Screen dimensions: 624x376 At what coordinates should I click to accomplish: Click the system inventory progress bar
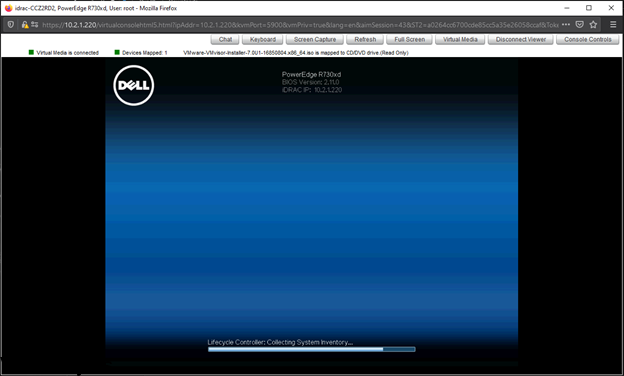312,349
